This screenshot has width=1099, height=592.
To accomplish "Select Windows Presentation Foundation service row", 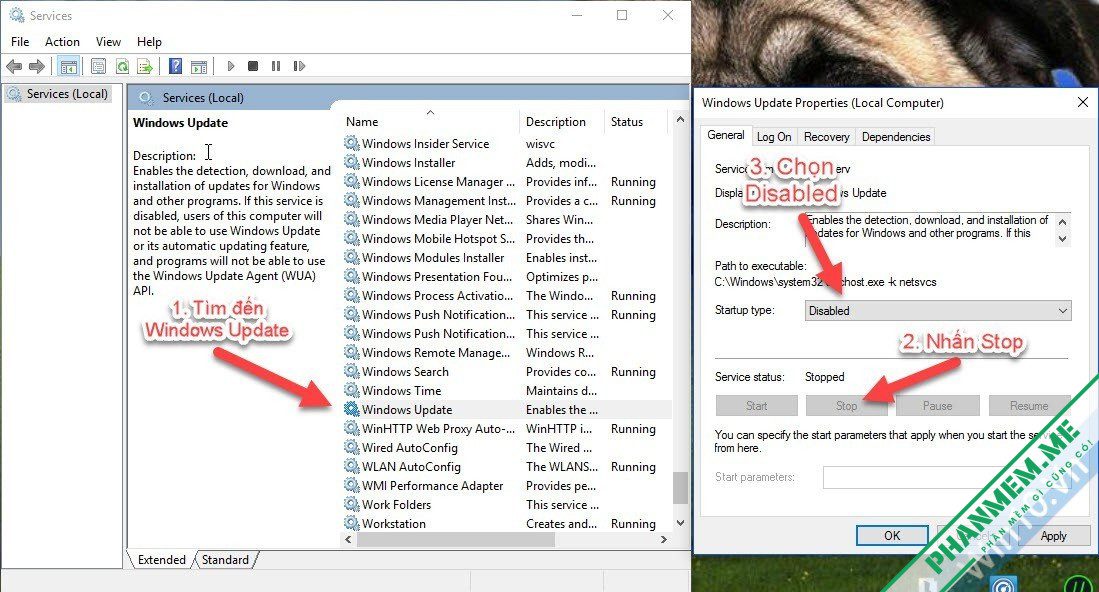I will (507, 277).
